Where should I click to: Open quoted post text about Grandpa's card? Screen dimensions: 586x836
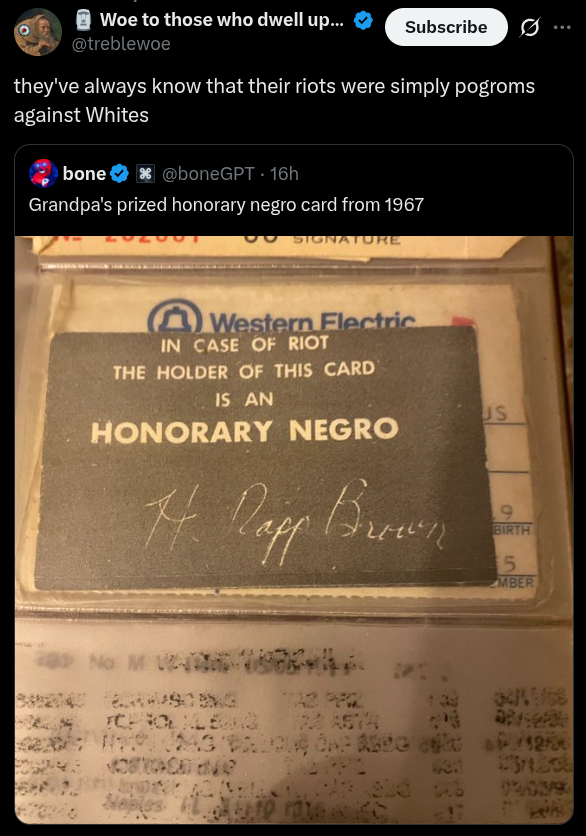(x=226, y=205)
